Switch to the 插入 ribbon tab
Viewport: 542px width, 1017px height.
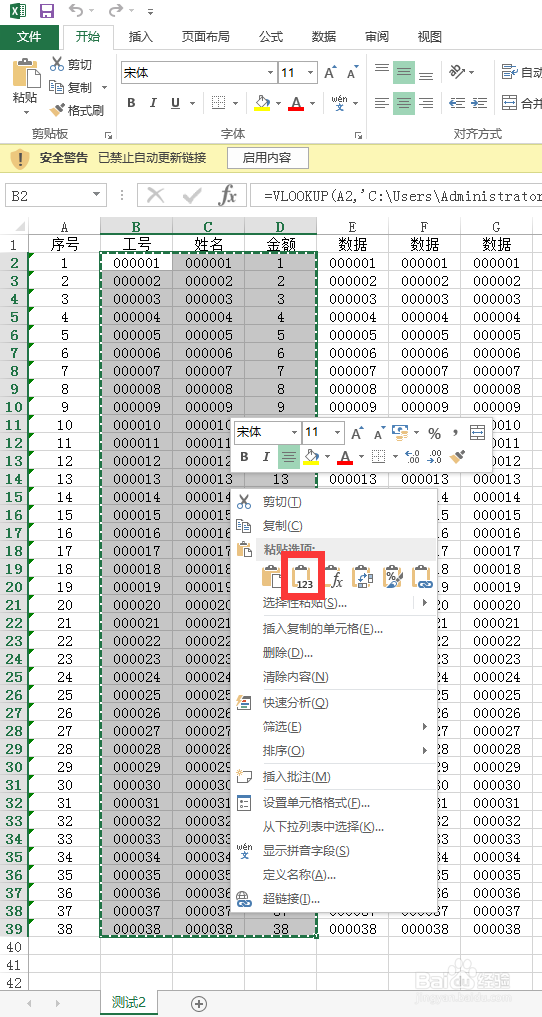coord(141,37)
